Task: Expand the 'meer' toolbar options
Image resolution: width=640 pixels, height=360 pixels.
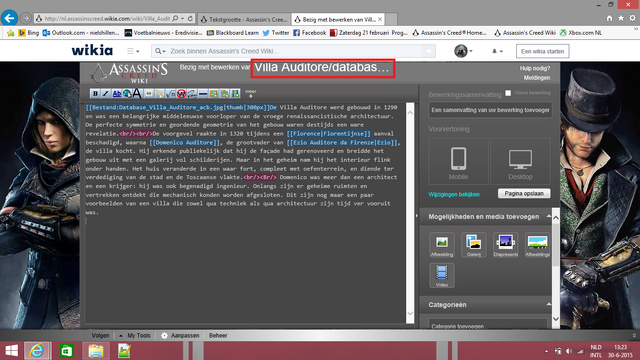Action: [x=251, y=93]
